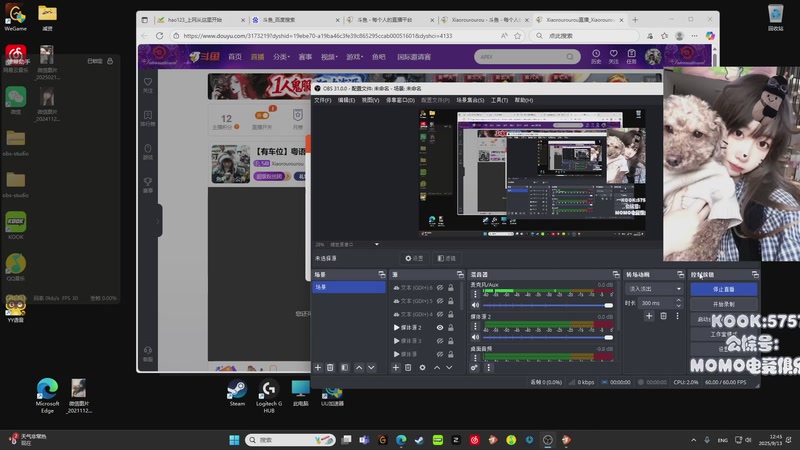Expand Douyu 分类 navigation dropdown
800x450 pixels.
281,57
